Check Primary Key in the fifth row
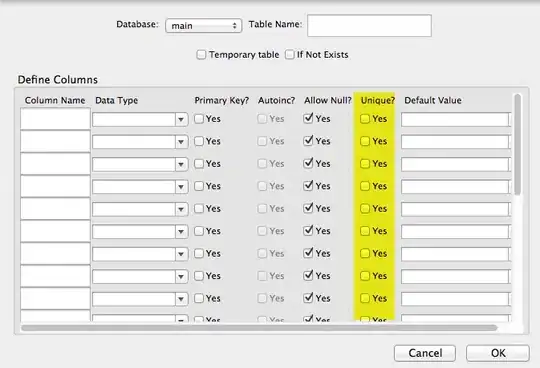540x368 pixels. (199, 209)
